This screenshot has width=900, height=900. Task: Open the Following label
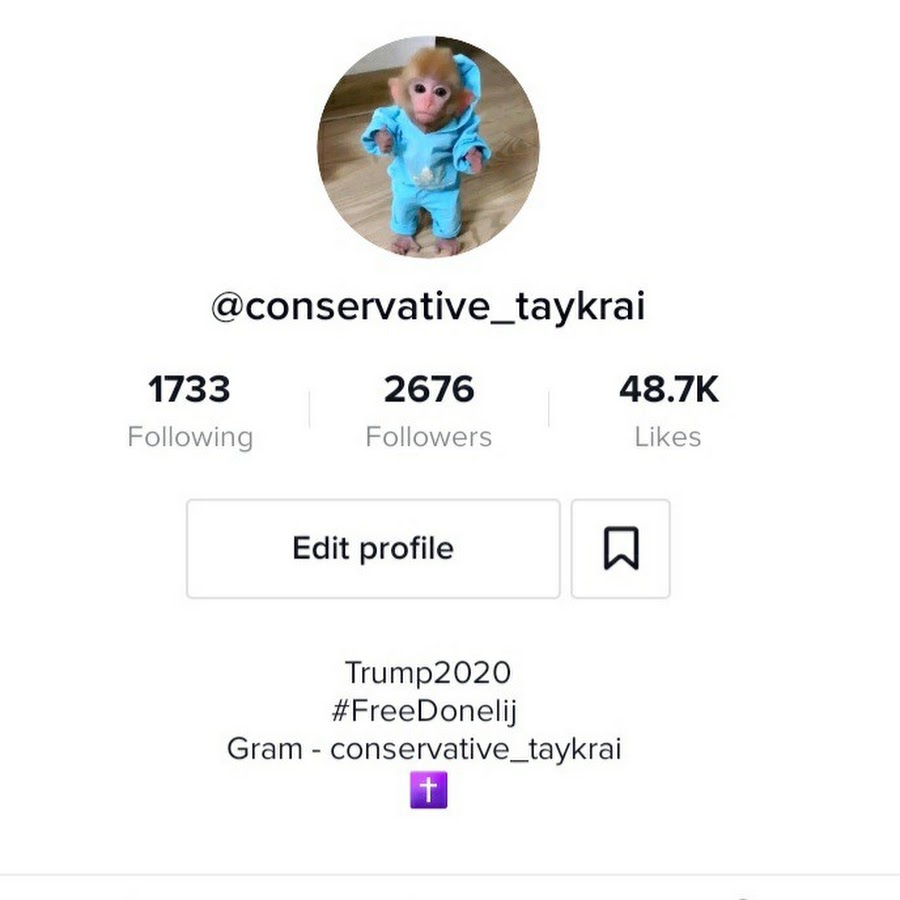click(190, 437)
